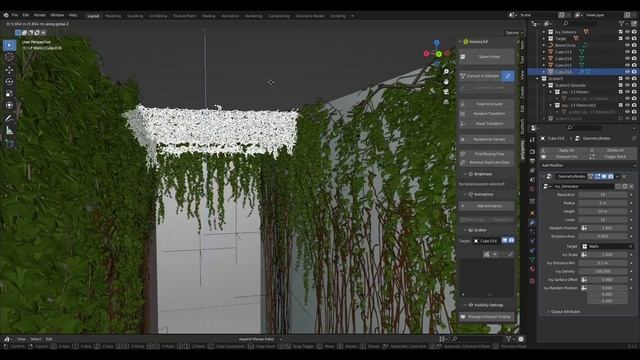The image size is (640, 360).
Task: Open the File menu
Action: [x=15, y=15]
